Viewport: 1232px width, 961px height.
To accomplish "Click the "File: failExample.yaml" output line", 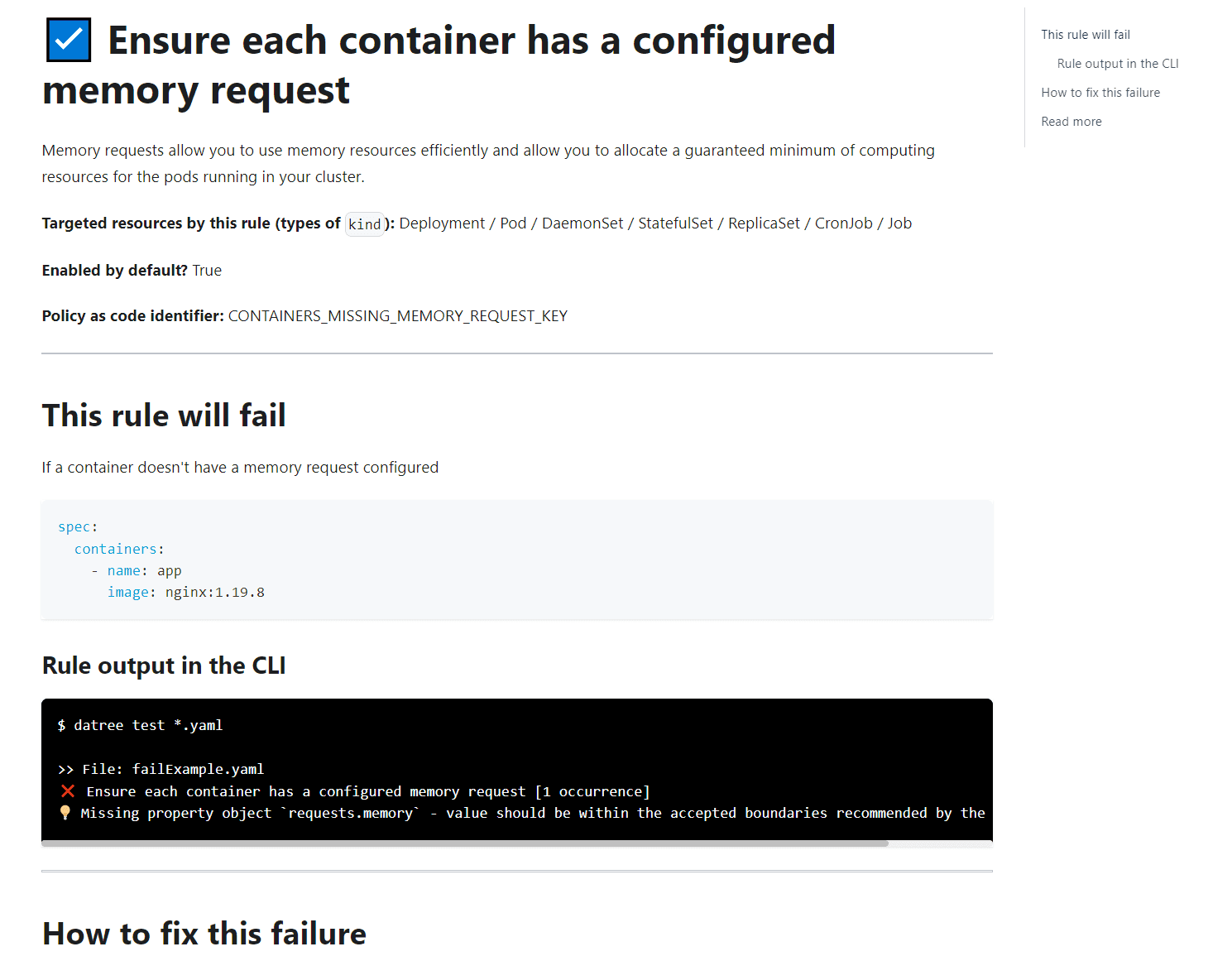I will tap(172, 769).
